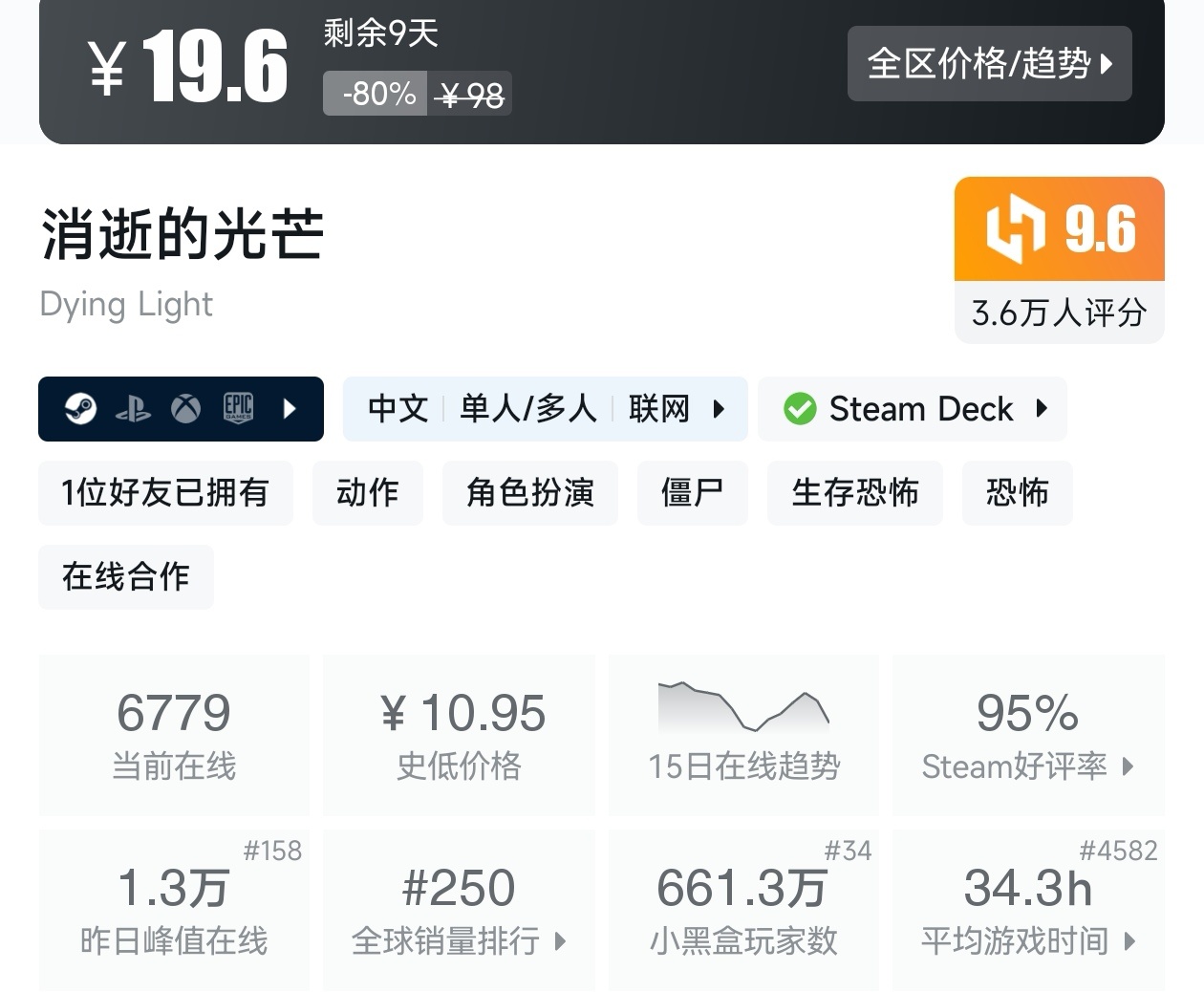Select the 僵尸 tag
1204x992 pixels.
692,493
